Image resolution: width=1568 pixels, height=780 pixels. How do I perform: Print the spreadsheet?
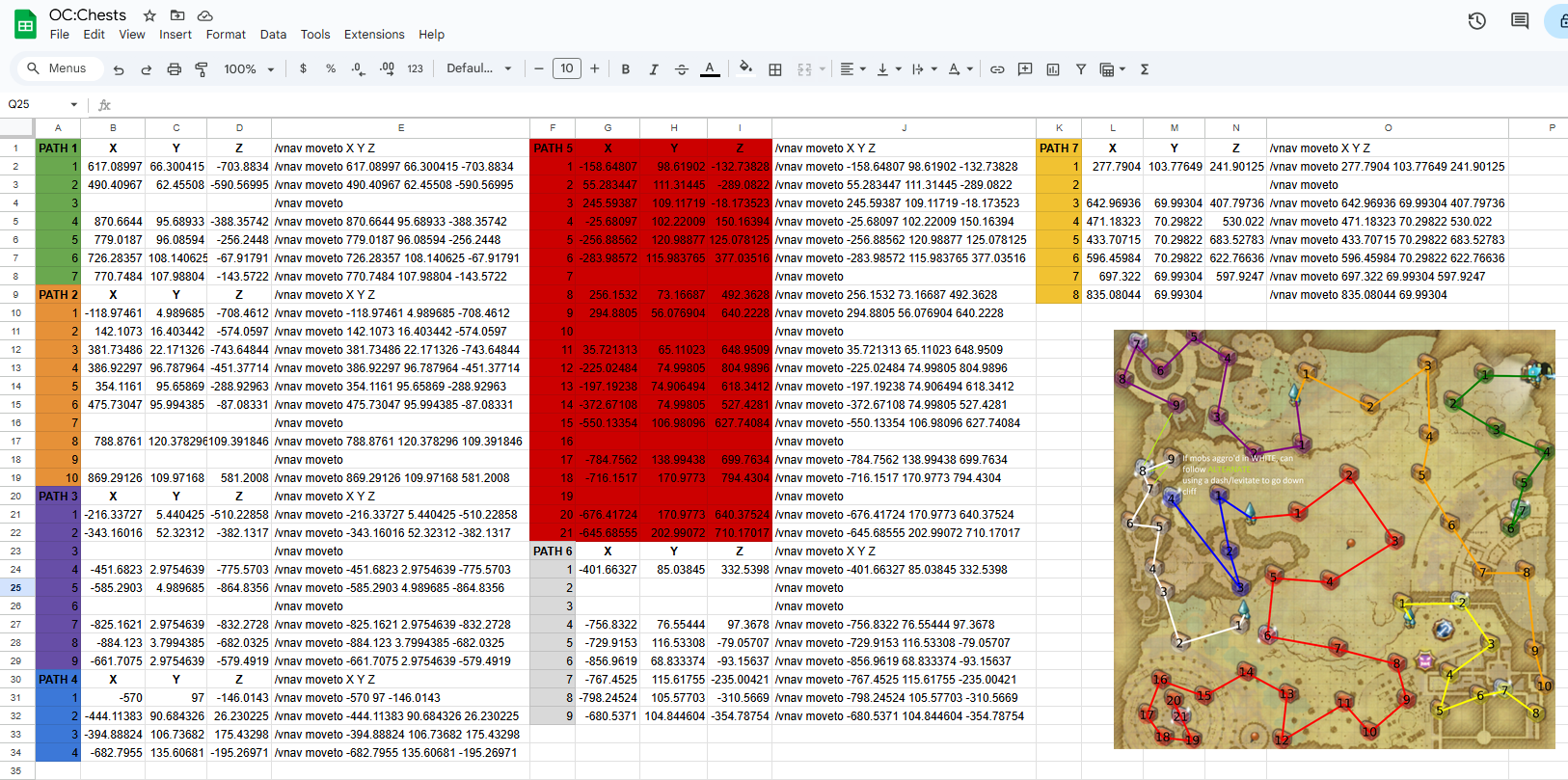point(175,69)
